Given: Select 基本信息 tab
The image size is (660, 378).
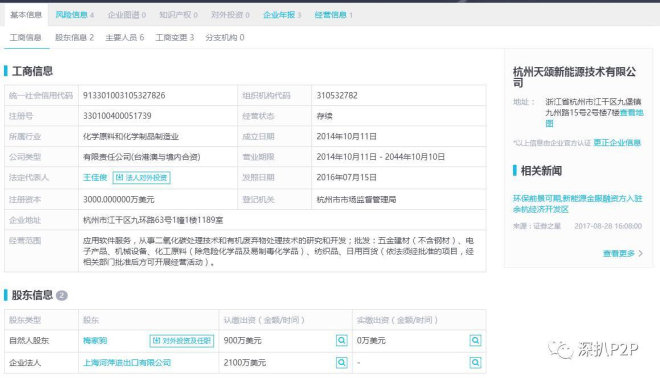Looking at the screenshot, I should pos(26,15).
